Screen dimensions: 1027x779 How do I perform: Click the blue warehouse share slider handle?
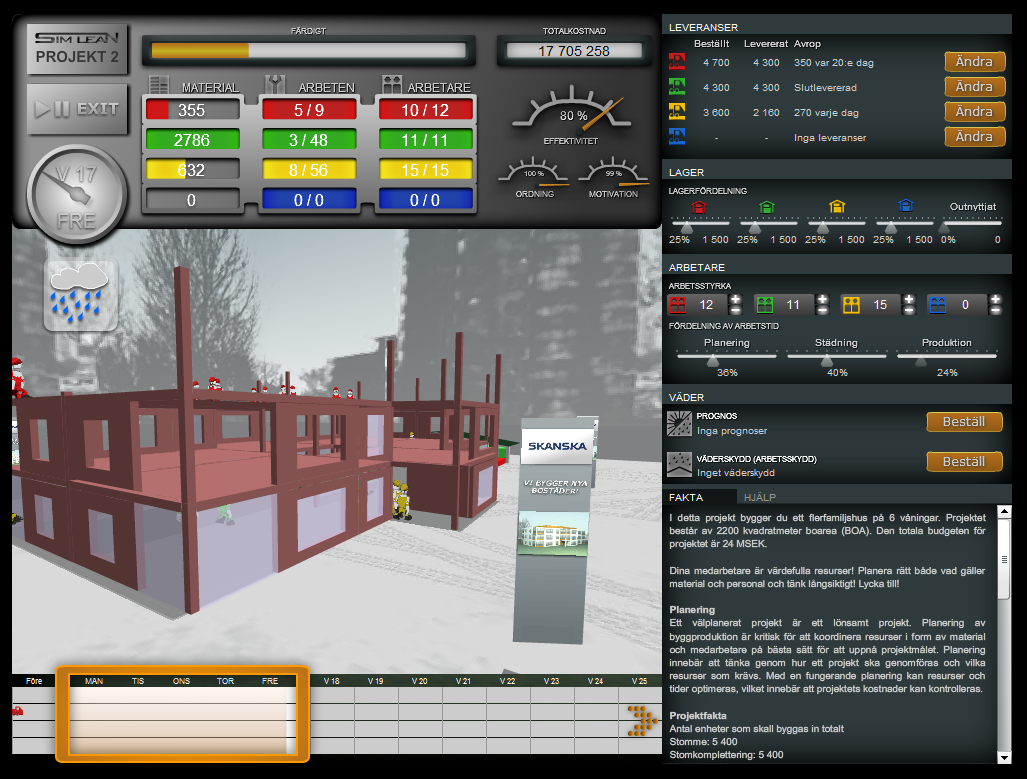pyautogui.click(x=891, y=228)
